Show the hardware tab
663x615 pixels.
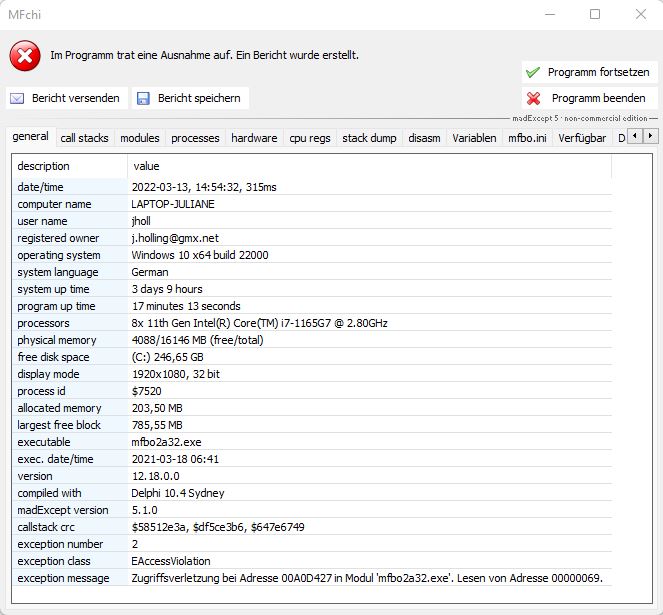254,138
